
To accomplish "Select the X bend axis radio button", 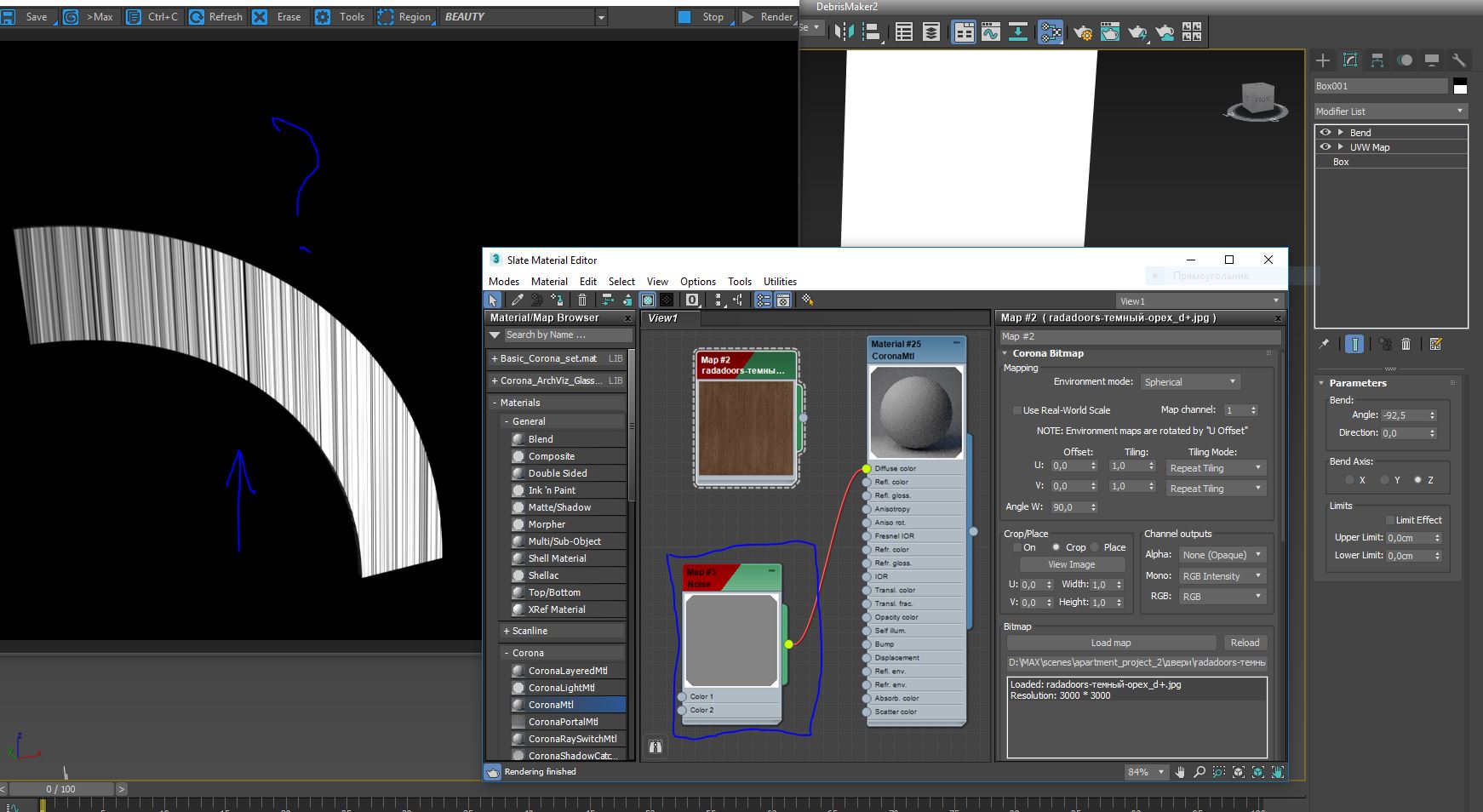I will point(1350,480).
